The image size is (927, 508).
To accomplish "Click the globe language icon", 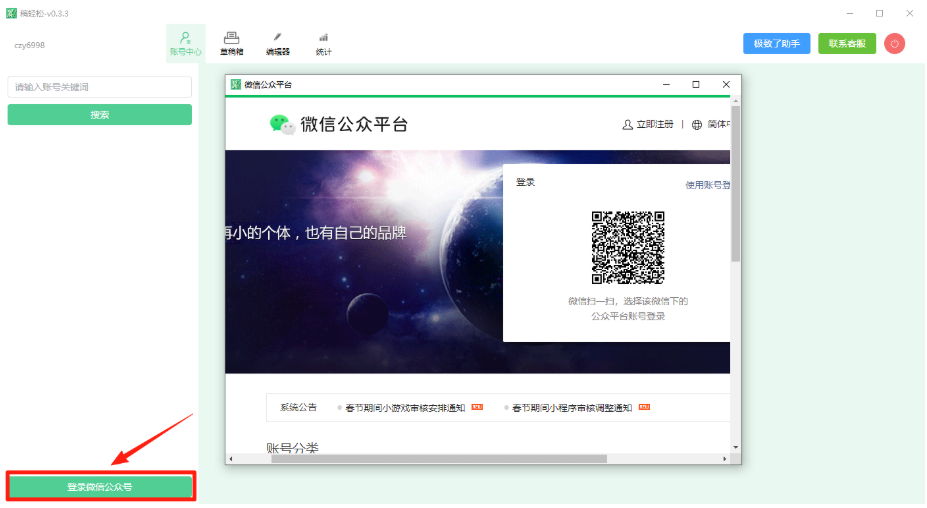I will [696, 125].
